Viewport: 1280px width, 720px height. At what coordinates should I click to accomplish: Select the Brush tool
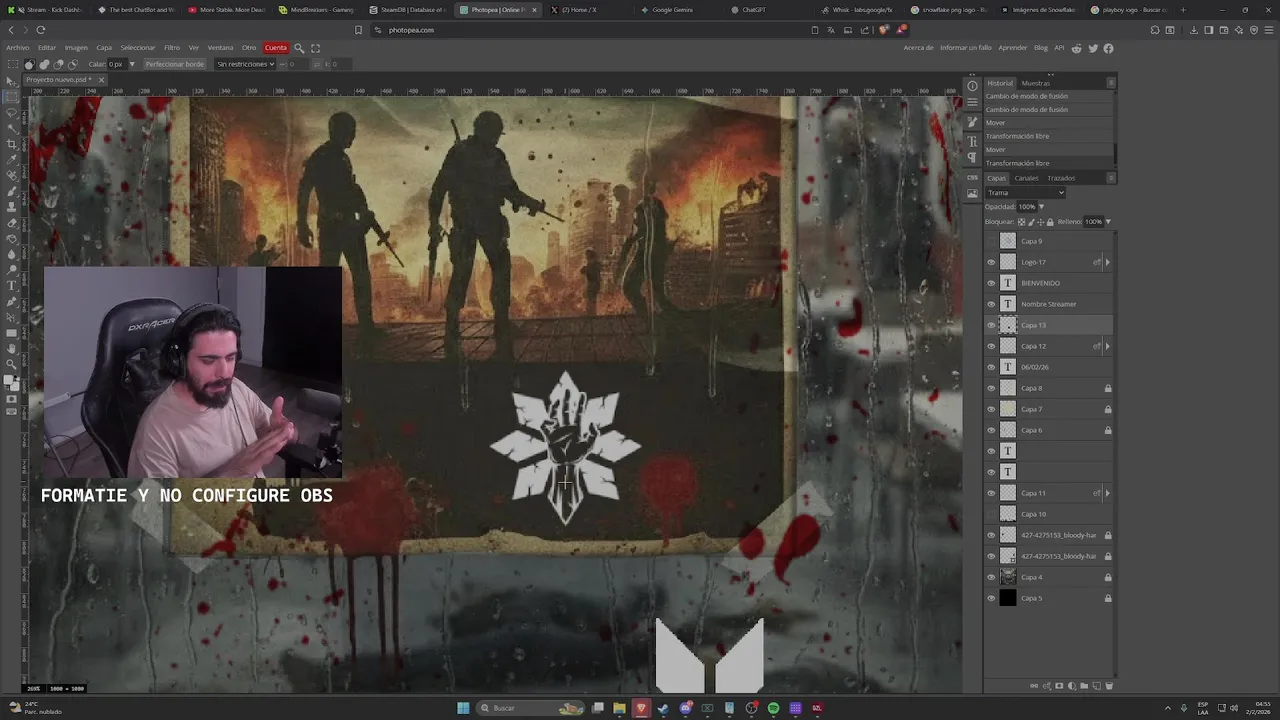coord(11,192)
